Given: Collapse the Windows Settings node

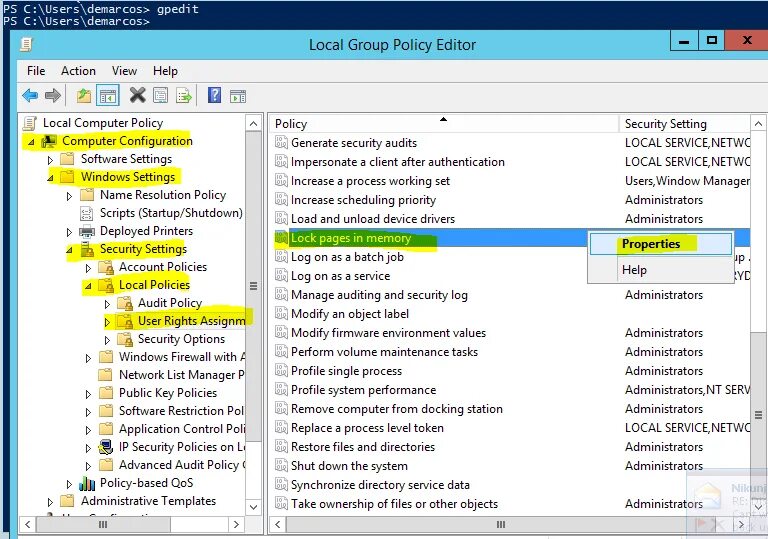Looking at the screenshot, I should (50, 178).
